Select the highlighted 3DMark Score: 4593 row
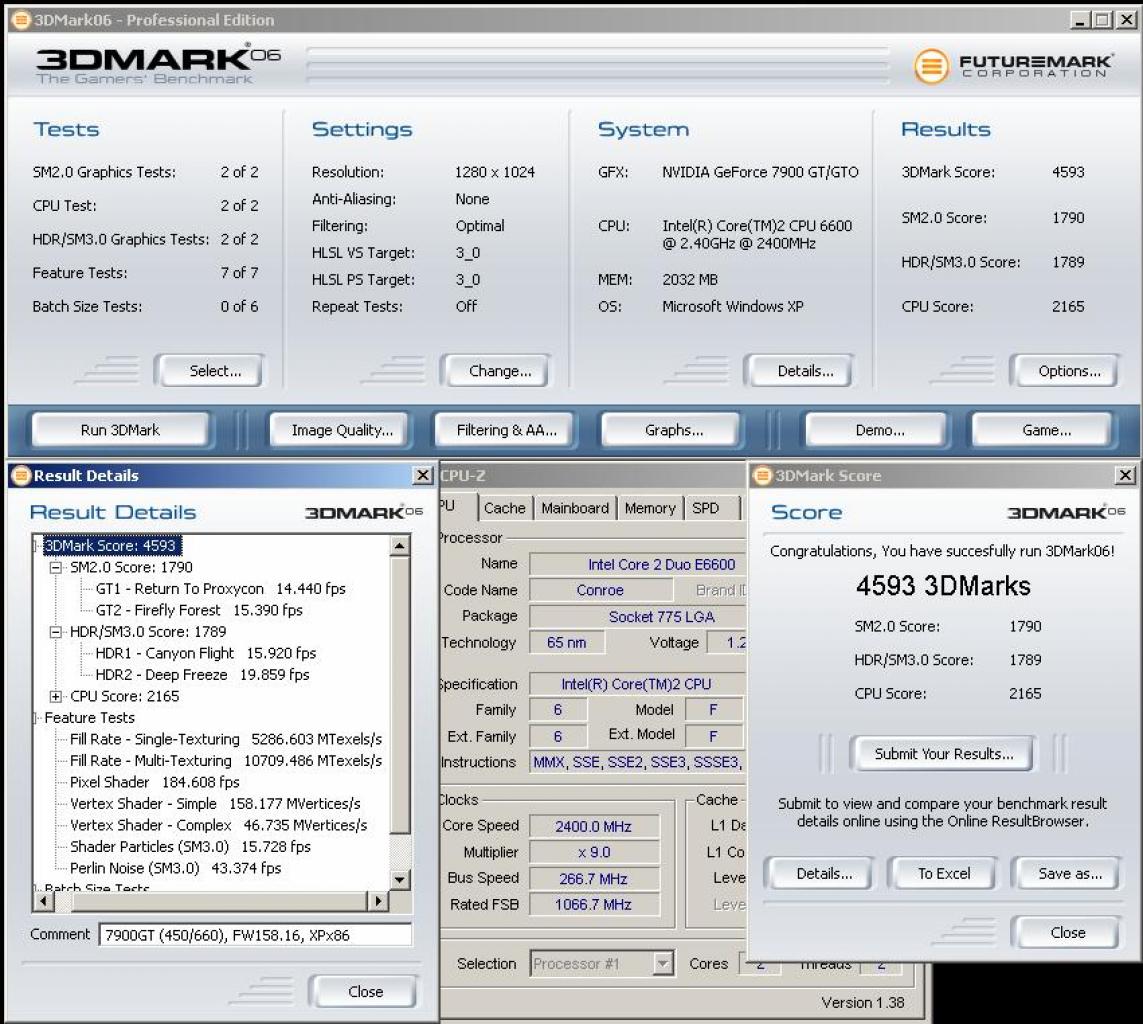Screen dimensions: 1143x1024 pos(112,545)
